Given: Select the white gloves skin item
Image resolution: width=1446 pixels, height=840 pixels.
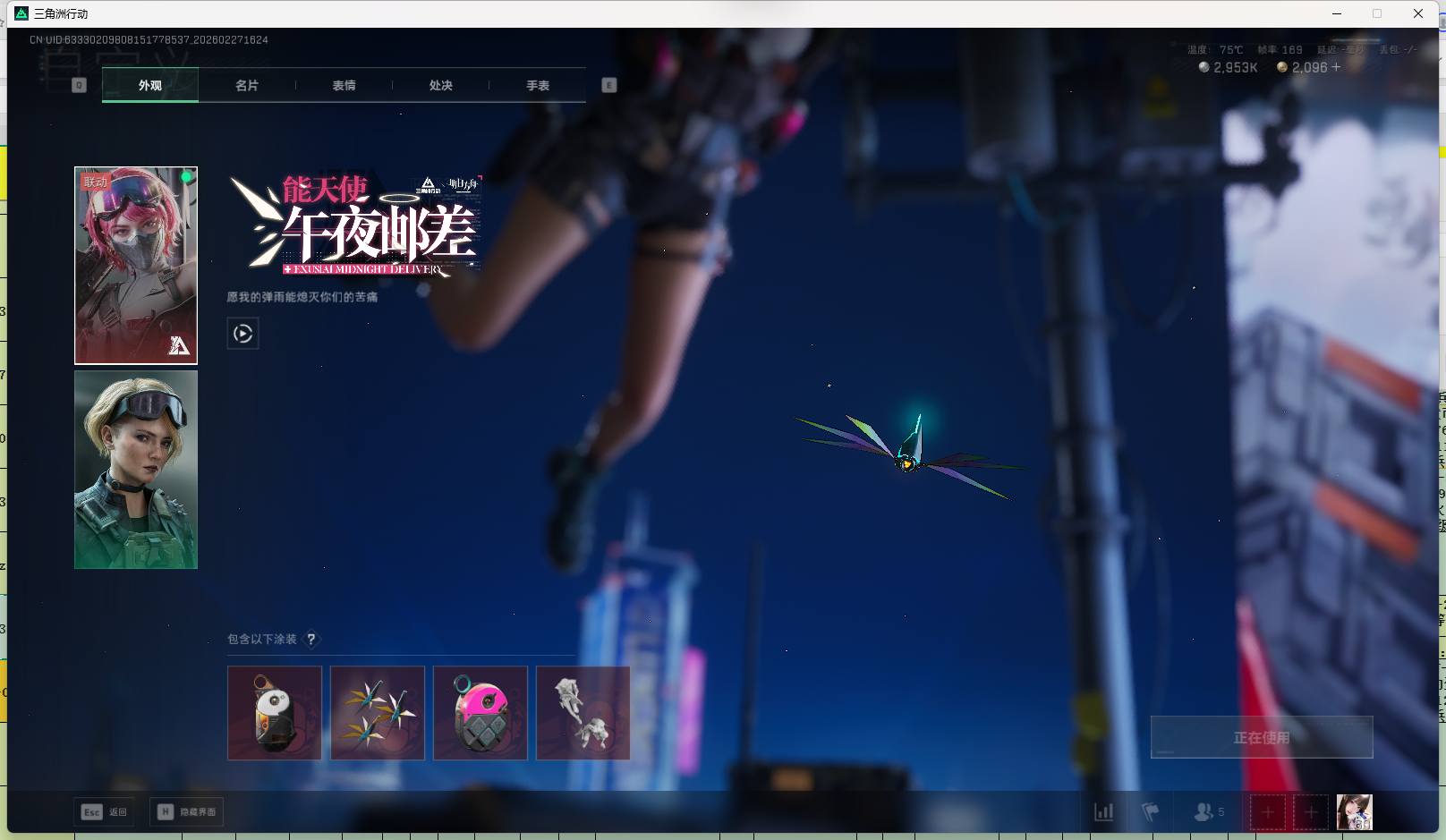Looking at the screenshot, I should coord(583,713).
